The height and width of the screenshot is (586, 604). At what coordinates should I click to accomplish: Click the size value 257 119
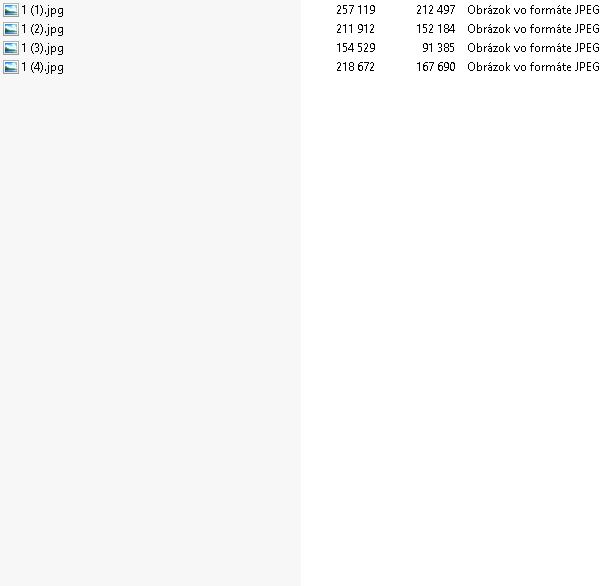tap(356, 10)
